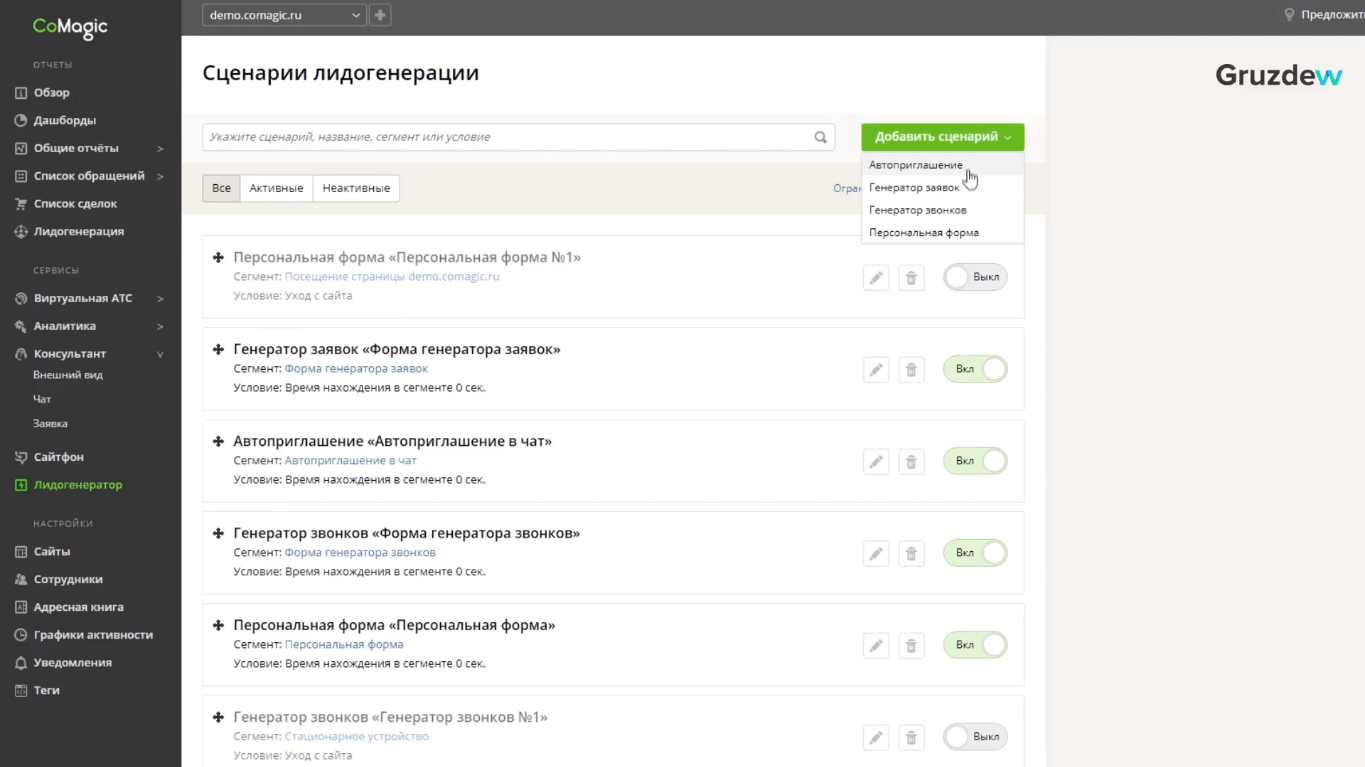Screen dimensions: 1365x767
Task: Select the Активные filter tab
Action: point(276,188)
